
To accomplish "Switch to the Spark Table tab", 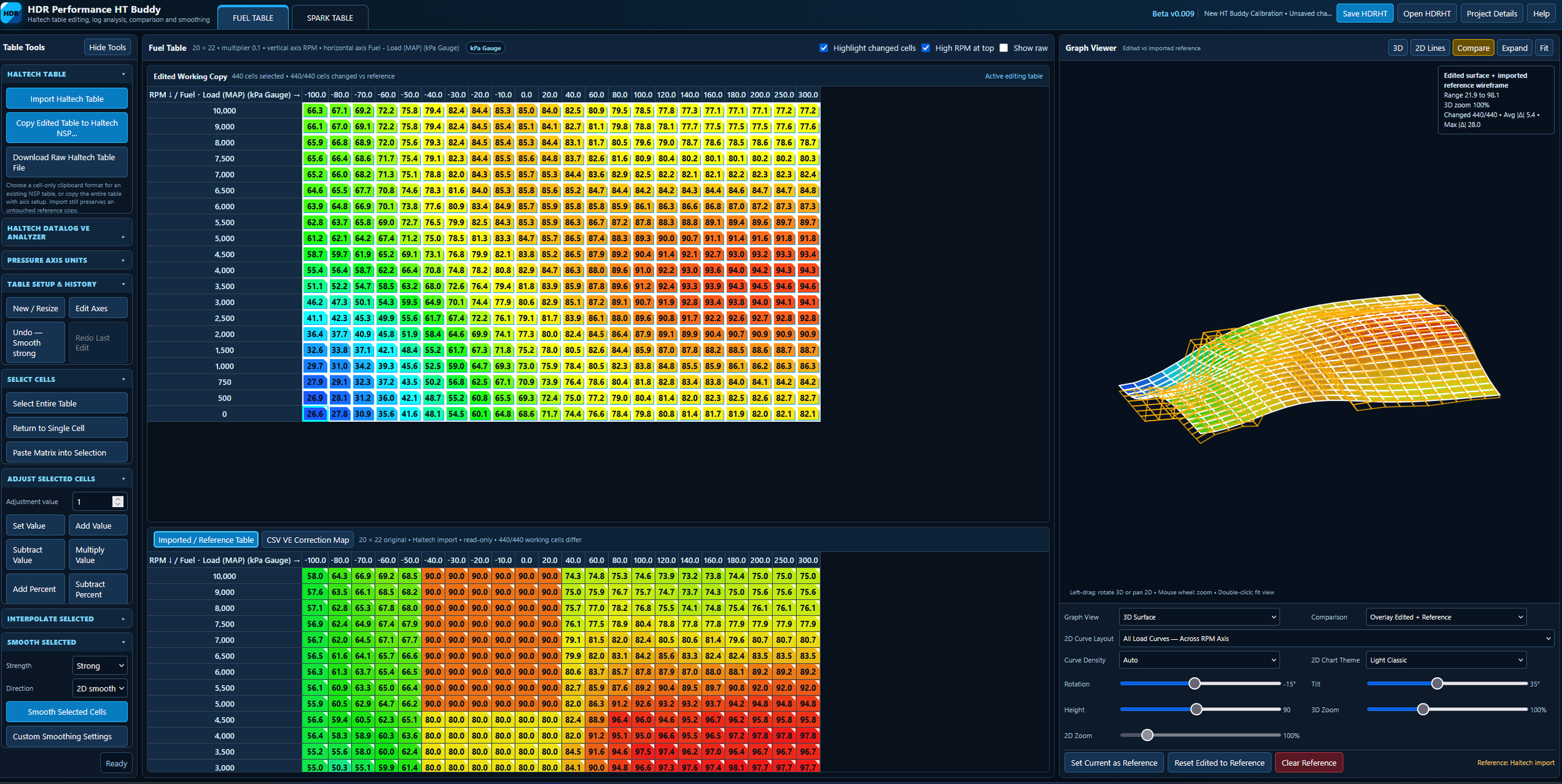I will click(330, 17).
